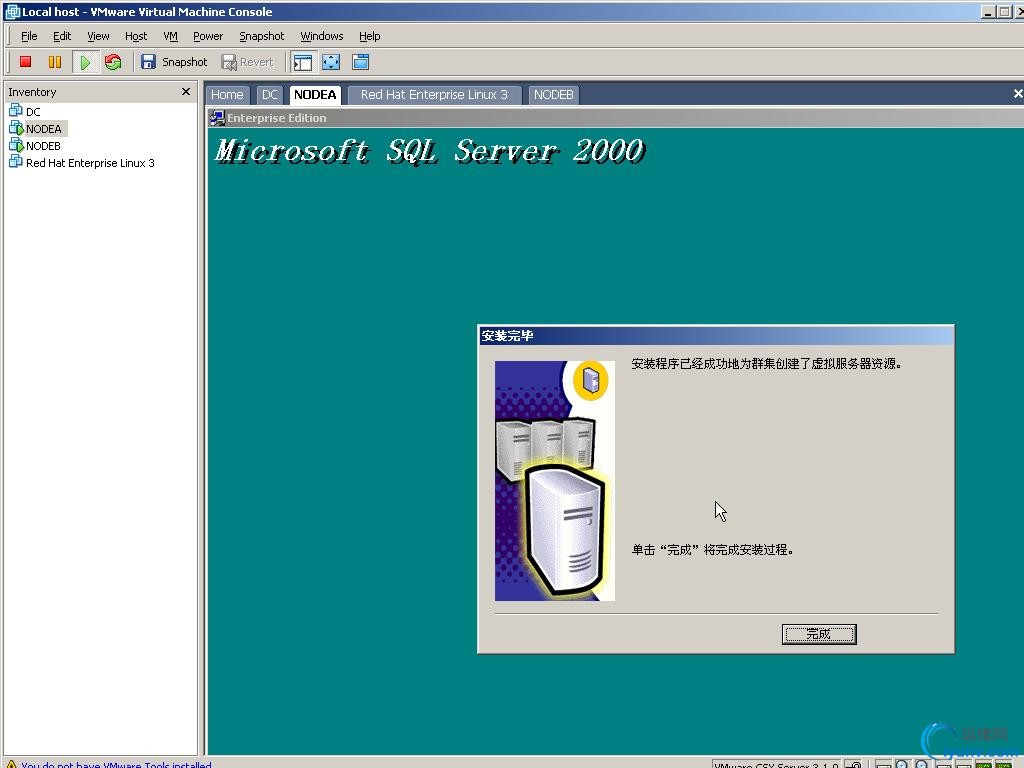
Task: Switch to the NODEB tab
Action: (x=554, y=95)
